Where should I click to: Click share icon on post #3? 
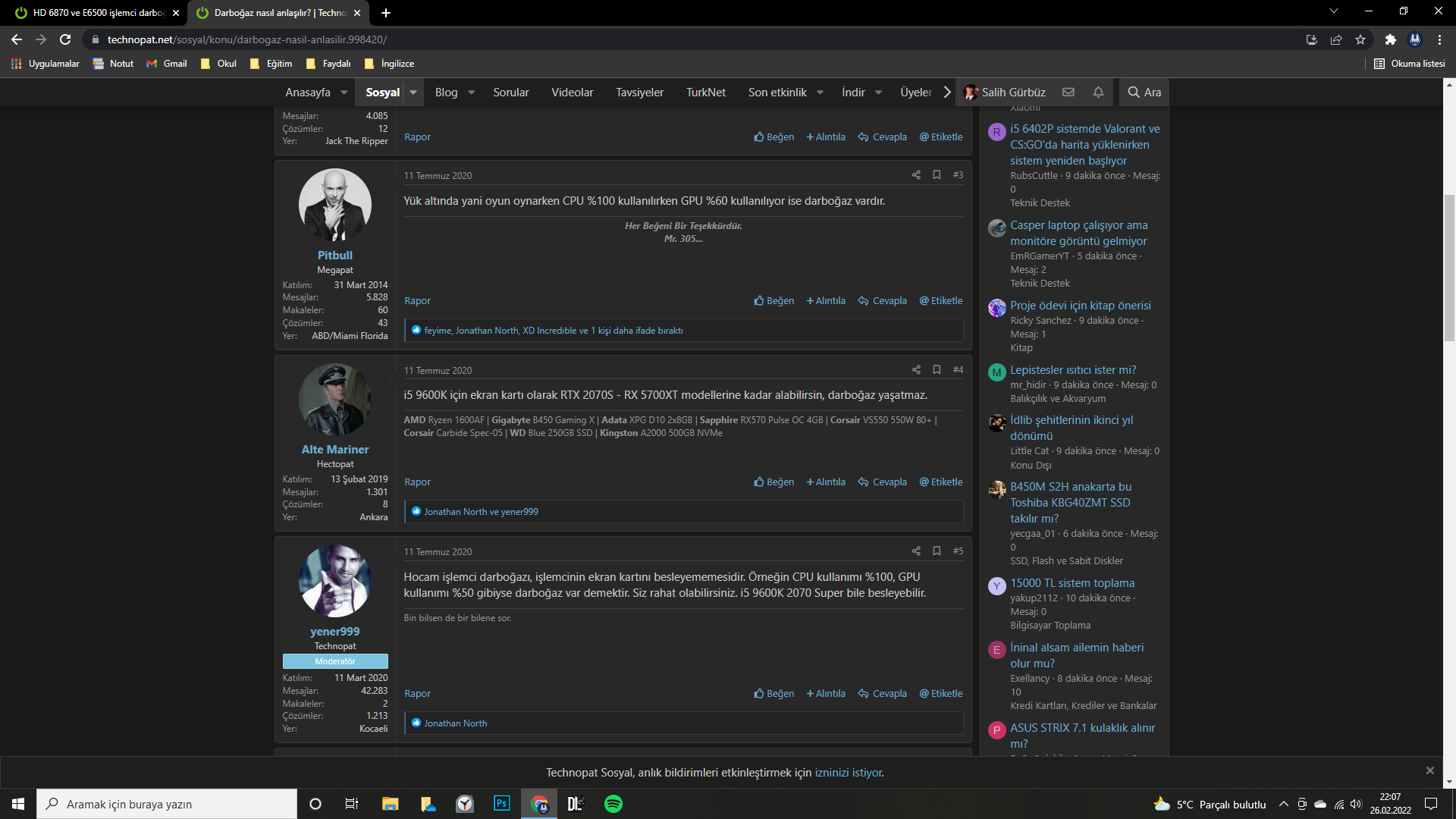[916, 175]
